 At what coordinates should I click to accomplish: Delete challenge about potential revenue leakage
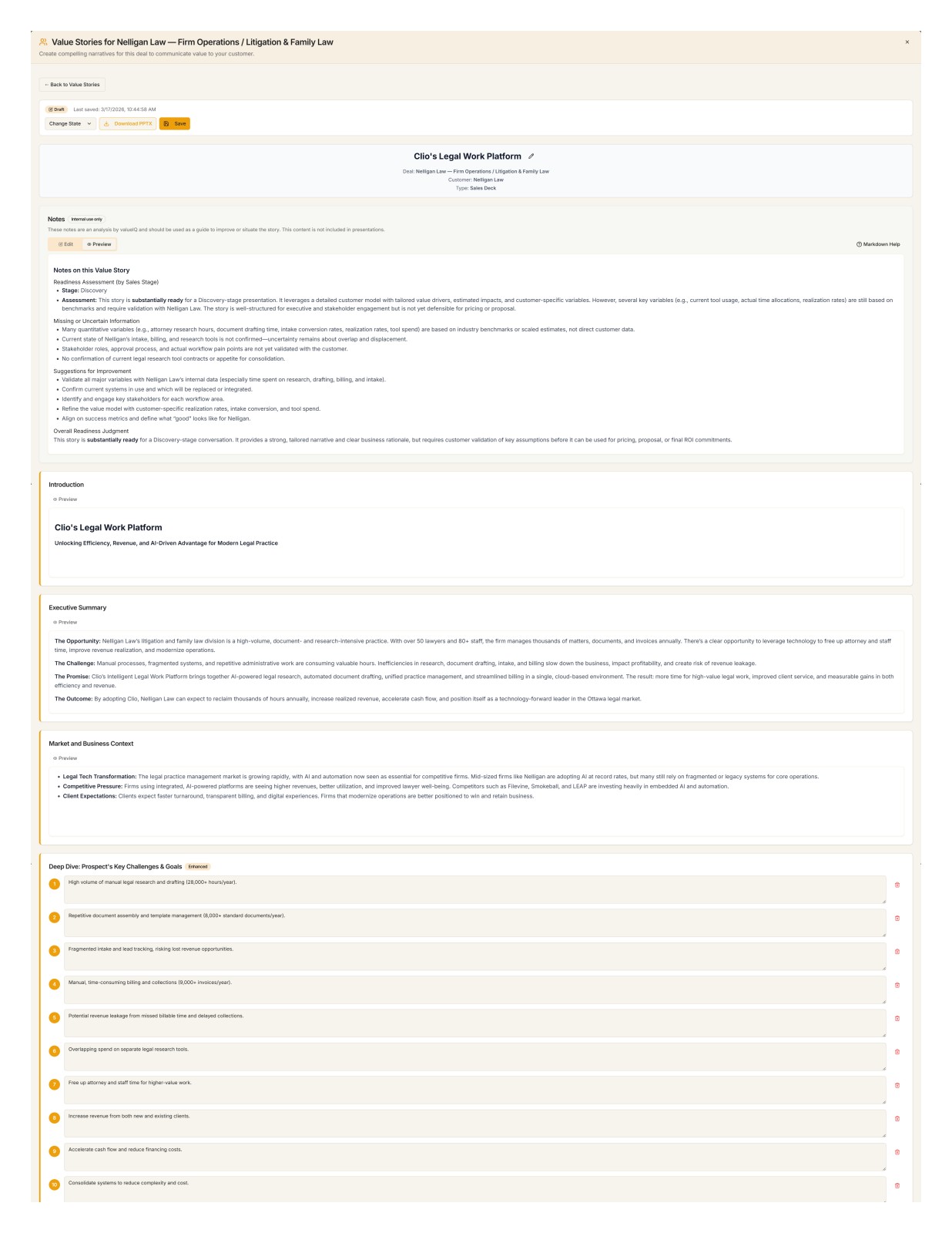click(897, 1018)
